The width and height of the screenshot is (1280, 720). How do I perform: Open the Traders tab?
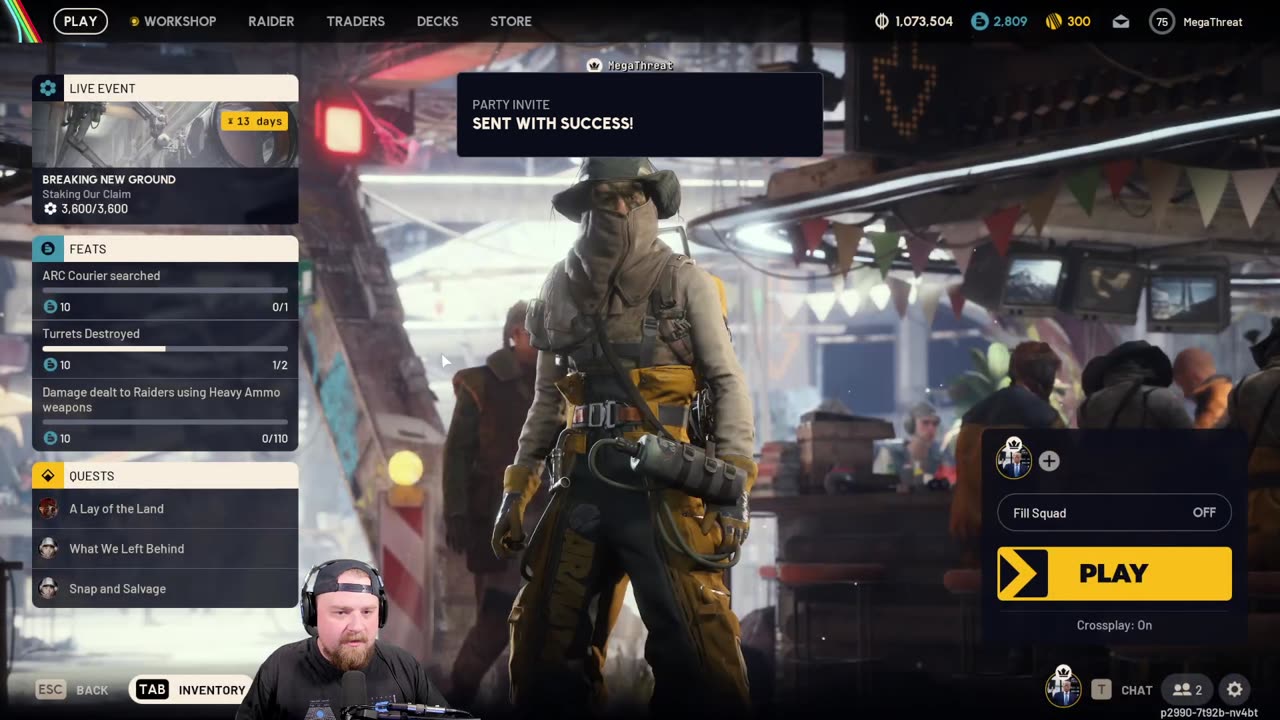click(x=355, y=21)
